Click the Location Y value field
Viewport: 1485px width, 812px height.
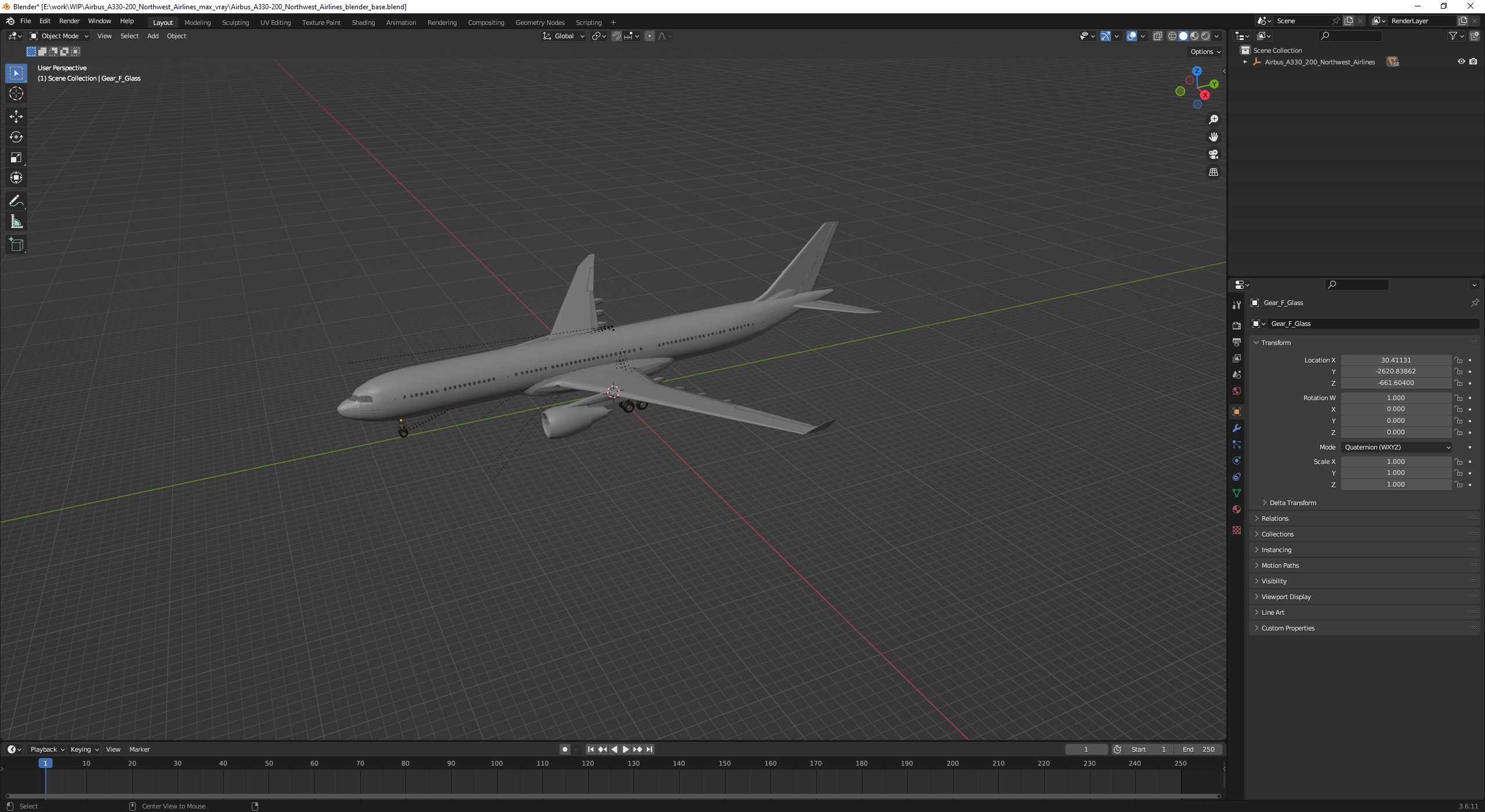(1396, 371)
